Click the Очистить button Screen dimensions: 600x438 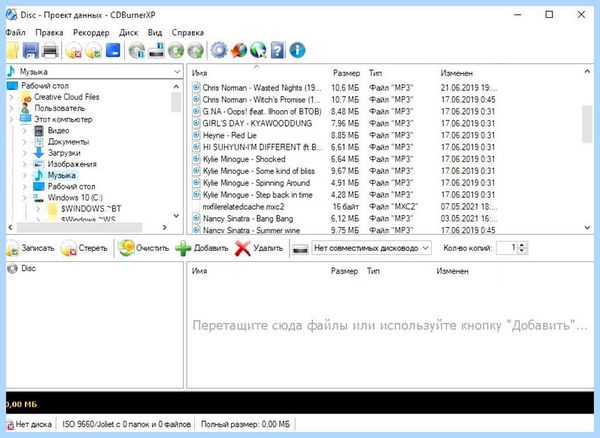click(x=143, y=248)
